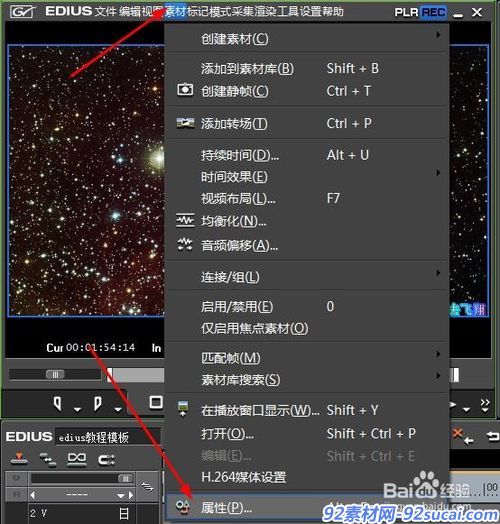Select 仅启用焦点素材(O) menu entry
500x524 pixels.
pos(307,329)
